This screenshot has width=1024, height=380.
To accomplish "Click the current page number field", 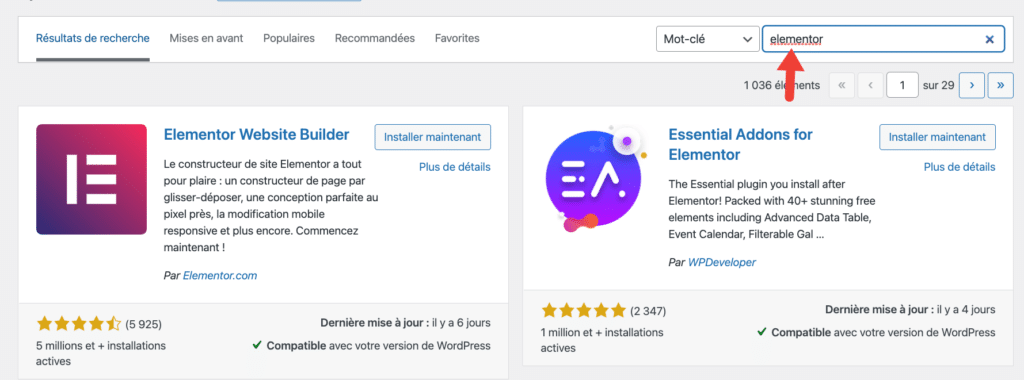I will [903, 85].
